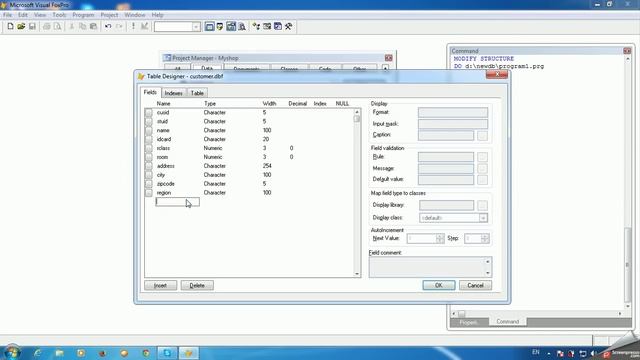Open the Help menu
640x360 pixels.
158,15
